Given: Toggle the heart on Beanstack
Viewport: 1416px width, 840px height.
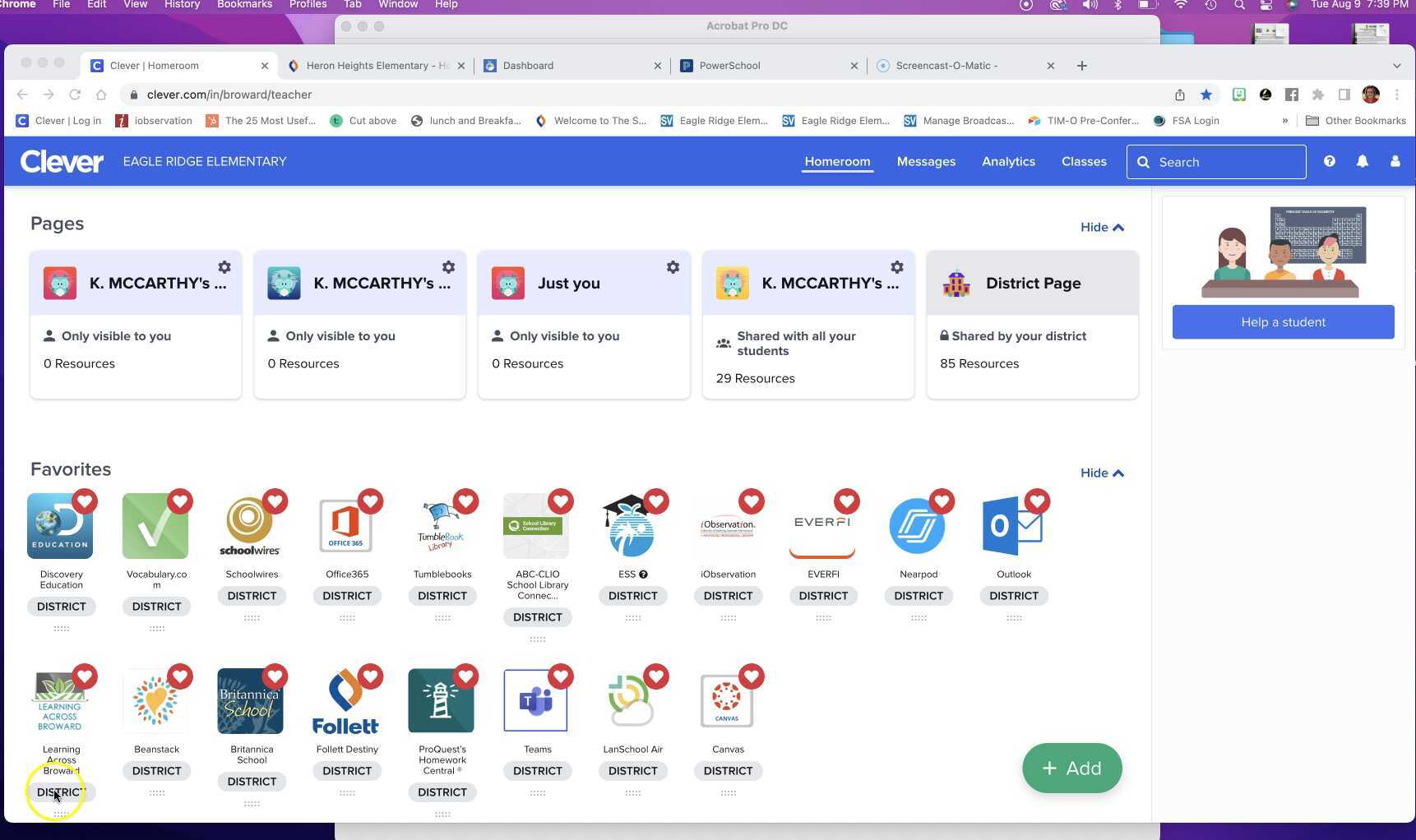Looking at the screenshot, I should tap(180, 676).
